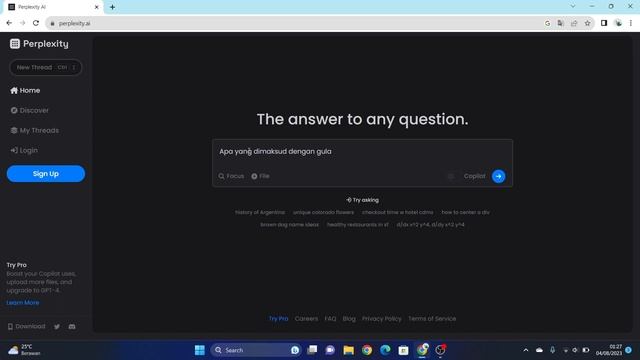The image size is (640, 360).
Task: Click Try Pro in the footer
Action: tap(278, 318)
